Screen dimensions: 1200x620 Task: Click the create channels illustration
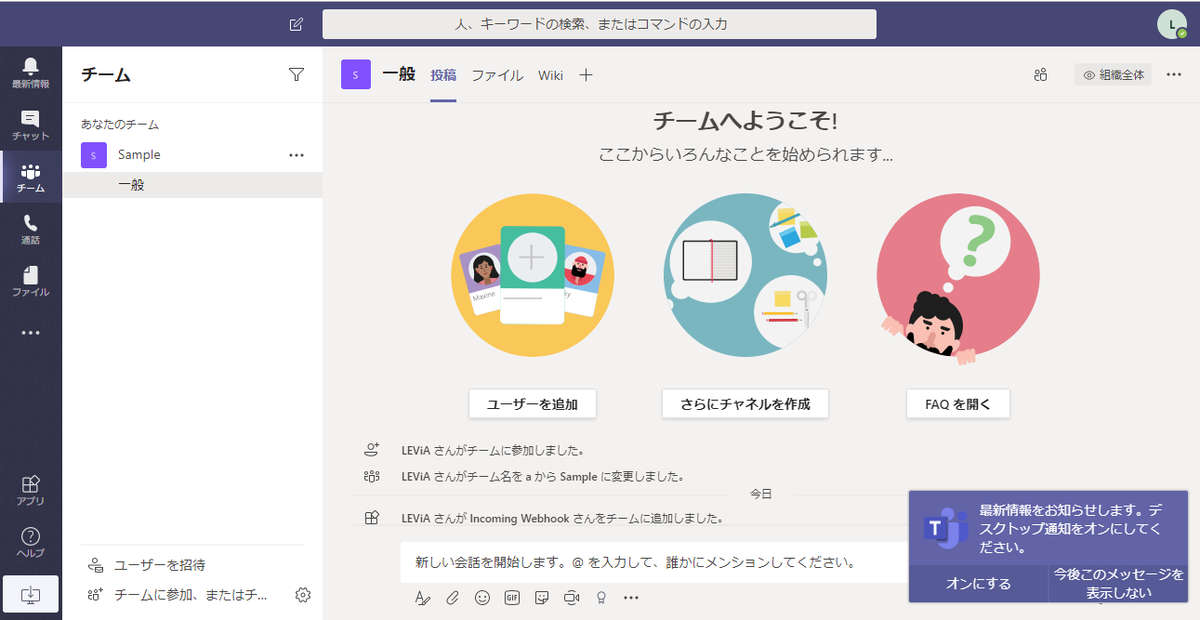[x=745, y=274]
